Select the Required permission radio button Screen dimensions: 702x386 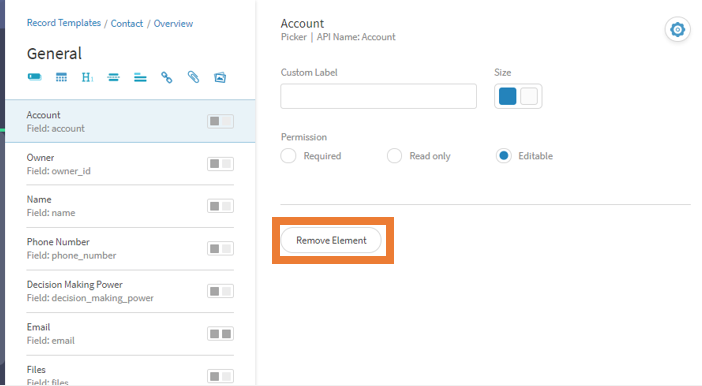288,156
